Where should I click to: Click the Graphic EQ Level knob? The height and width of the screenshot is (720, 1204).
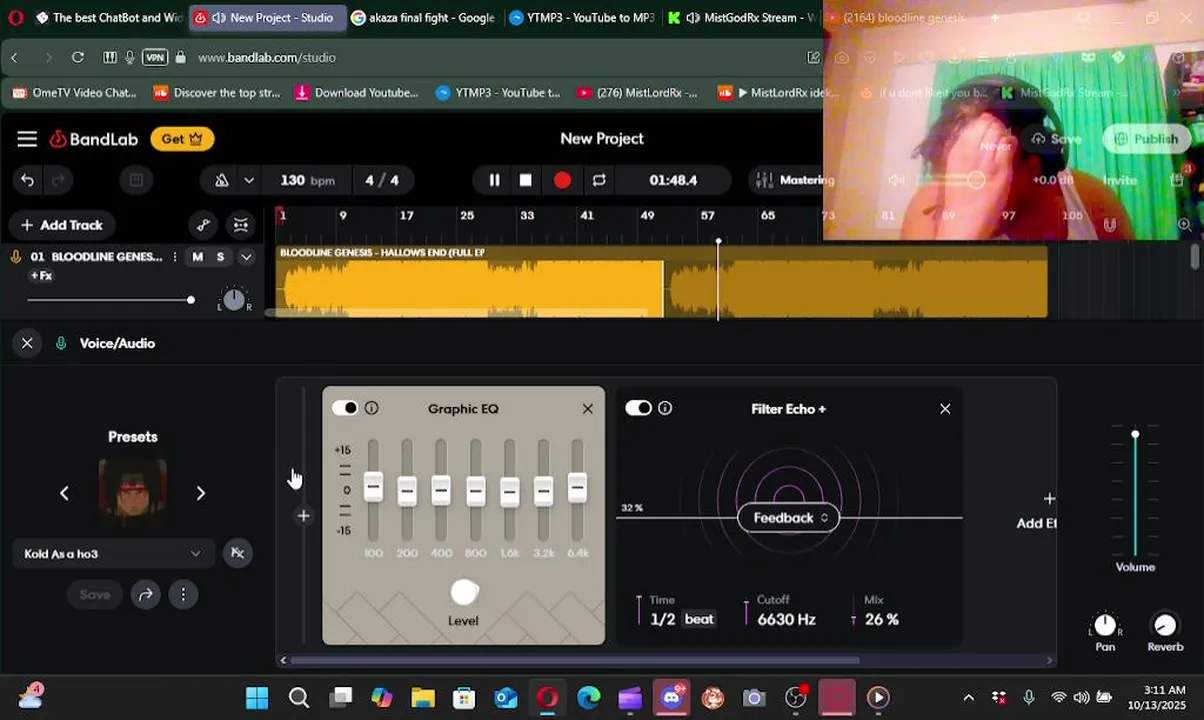(x=464, y=592)
